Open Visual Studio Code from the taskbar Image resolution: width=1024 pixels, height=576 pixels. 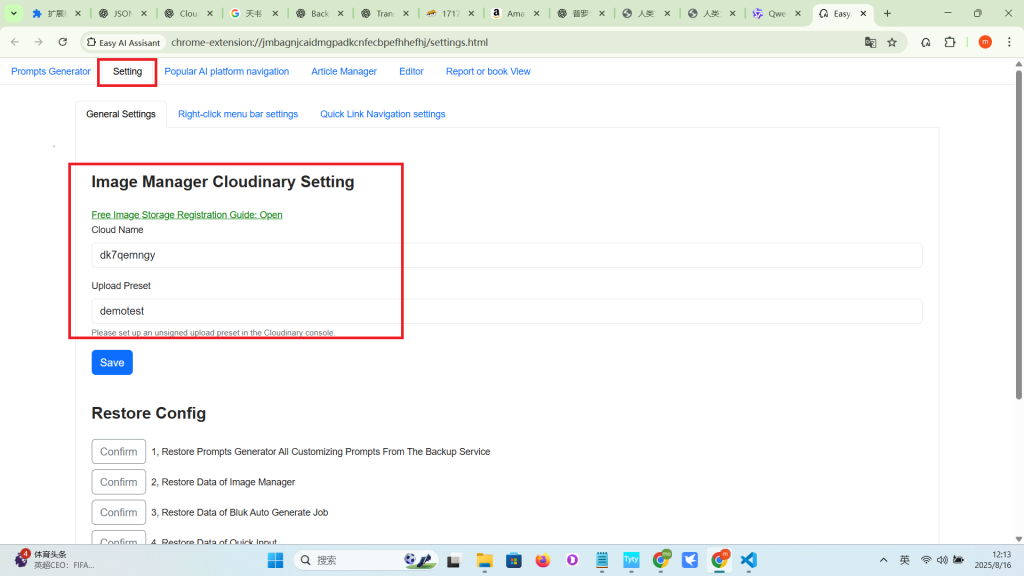point(748,560)
